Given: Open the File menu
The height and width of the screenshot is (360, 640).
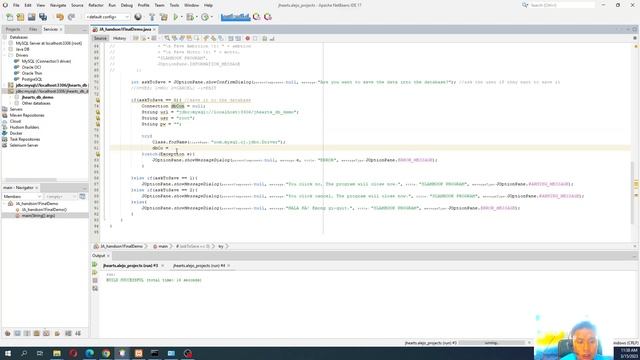Looking at the screenshot, I should pos(16,5).
